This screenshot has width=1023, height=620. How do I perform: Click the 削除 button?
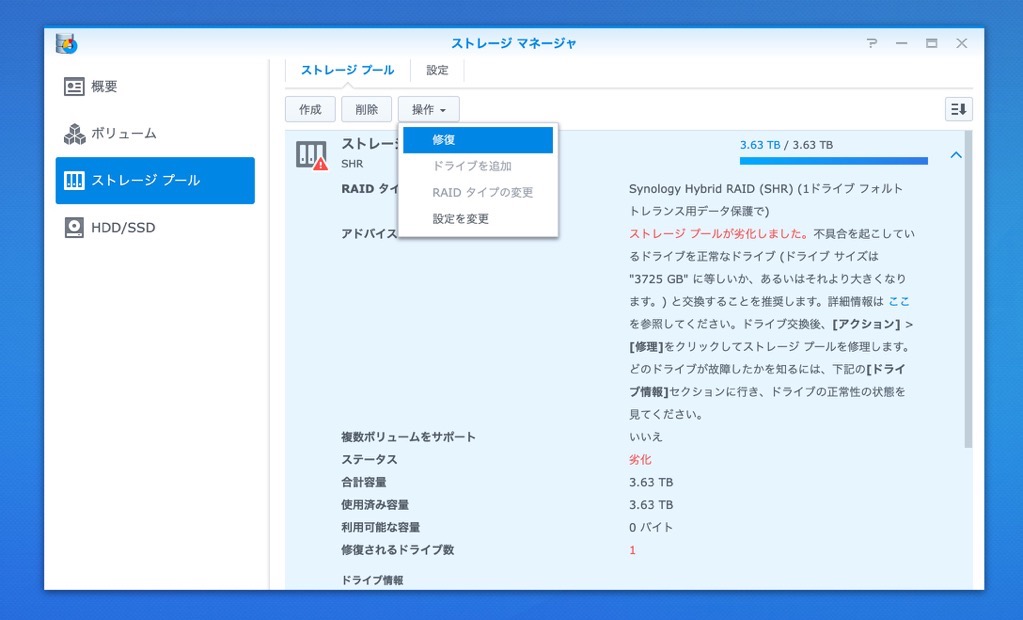pyautogui.click(x=367, y=110)
